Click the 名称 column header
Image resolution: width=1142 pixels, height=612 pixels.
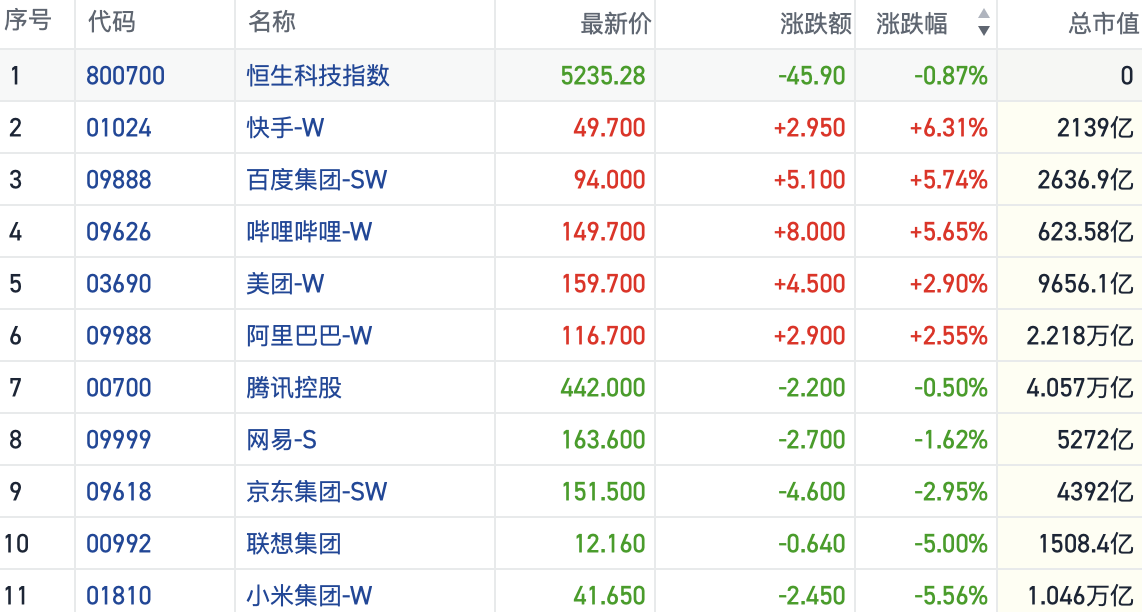click(x=272, y=23)
